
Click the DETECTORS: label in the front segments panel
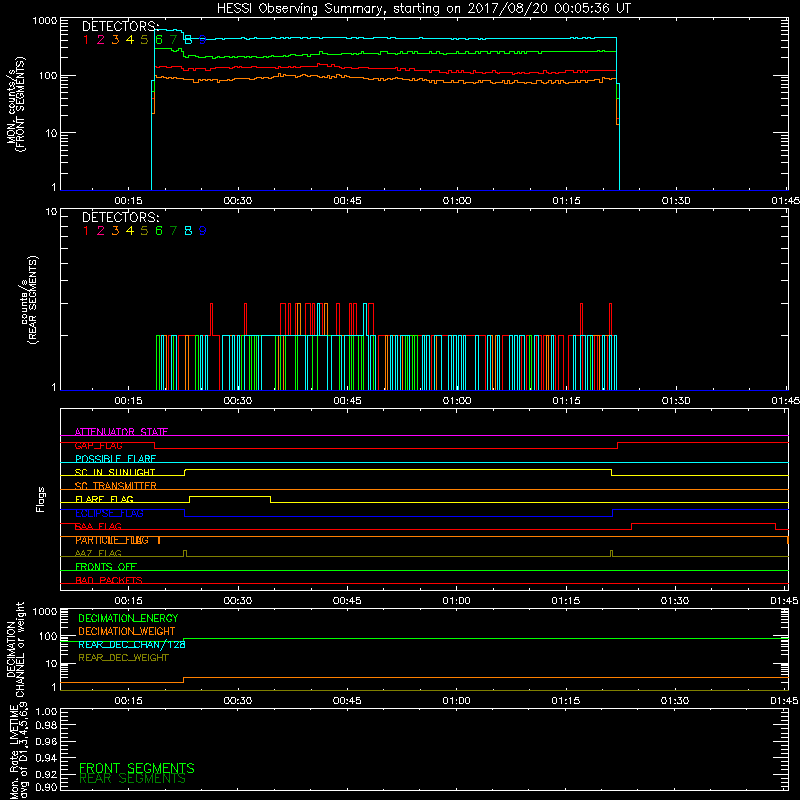pos(121,26)
